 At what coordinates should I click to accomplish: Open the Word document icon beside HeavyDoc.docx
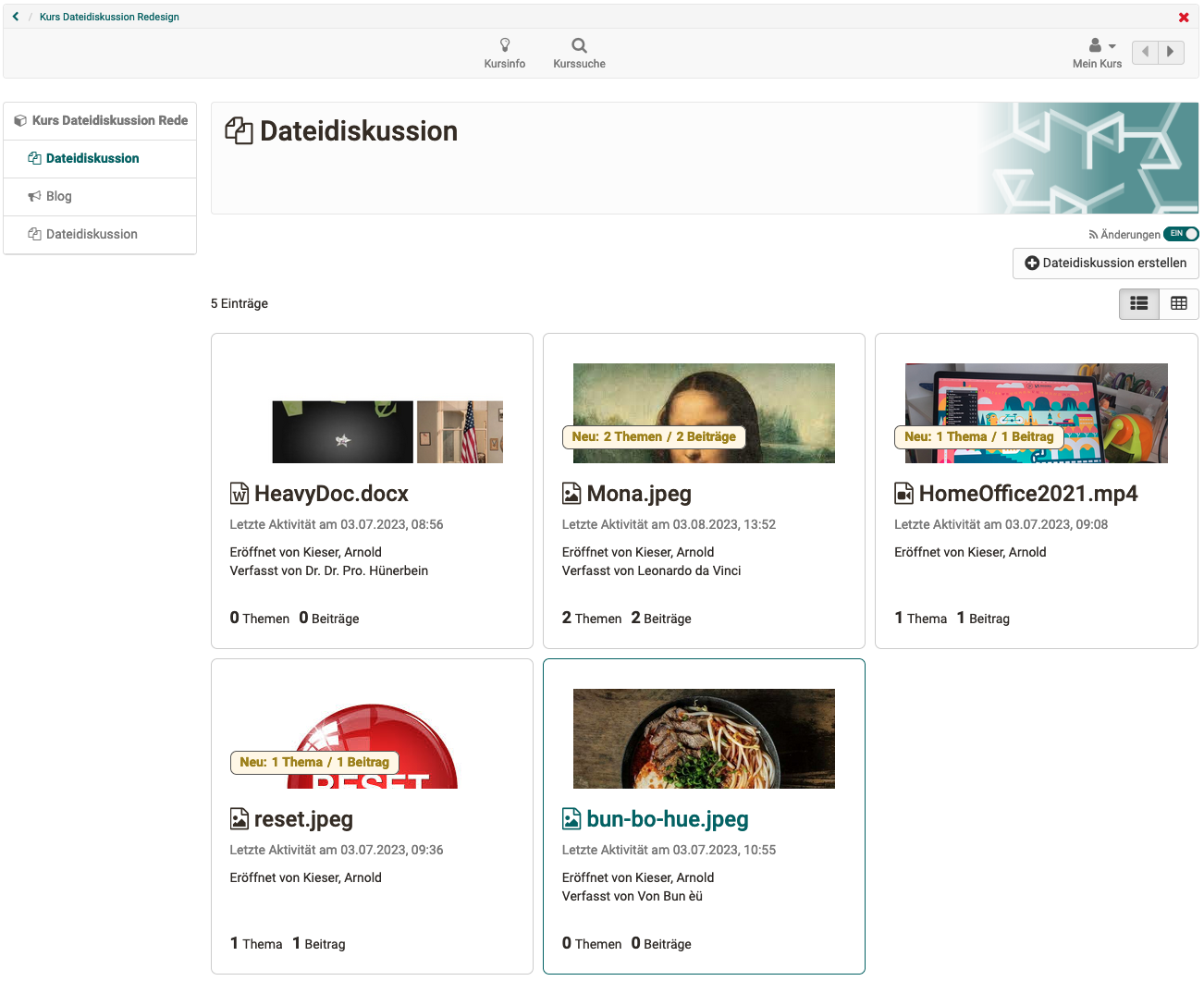(240, 493)
